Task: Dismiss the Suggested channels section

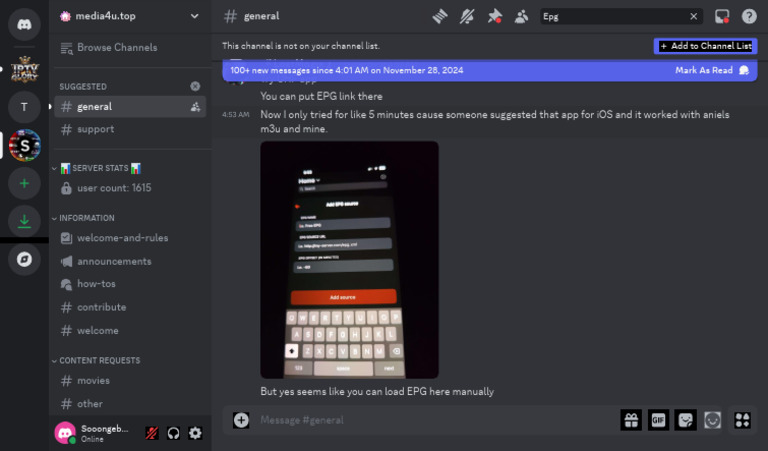Action: tap(195, 86)
